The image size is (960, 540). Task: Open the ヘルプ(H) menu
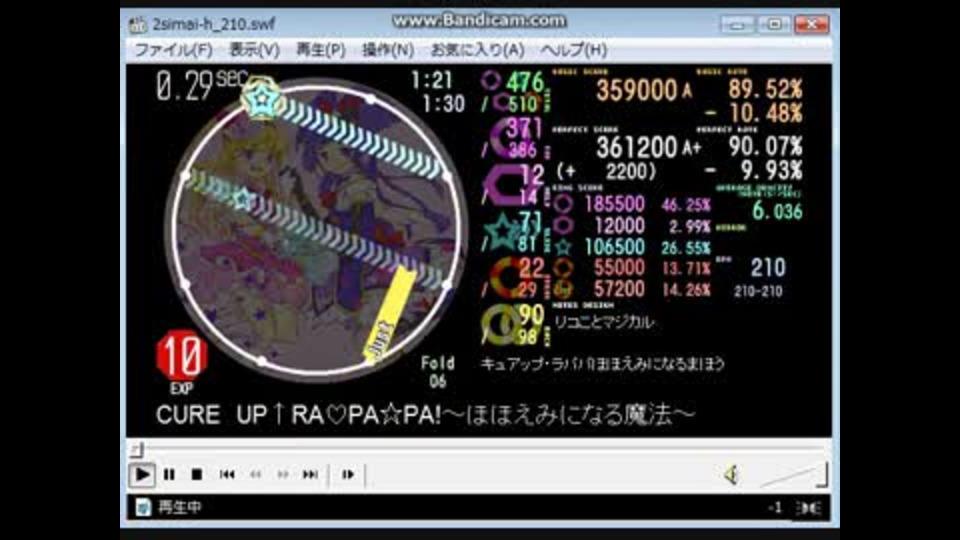tap(574, 50)
